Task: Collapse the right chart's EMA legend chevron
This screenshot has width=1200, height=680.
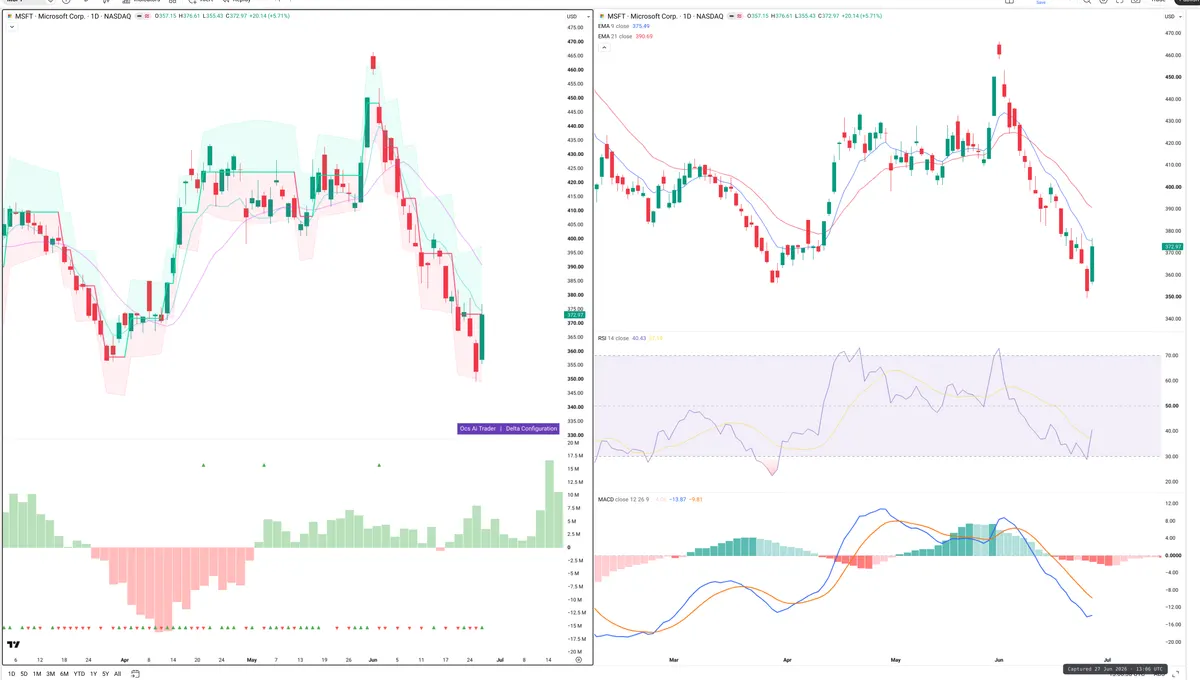Action: click(x=604, y=47)
